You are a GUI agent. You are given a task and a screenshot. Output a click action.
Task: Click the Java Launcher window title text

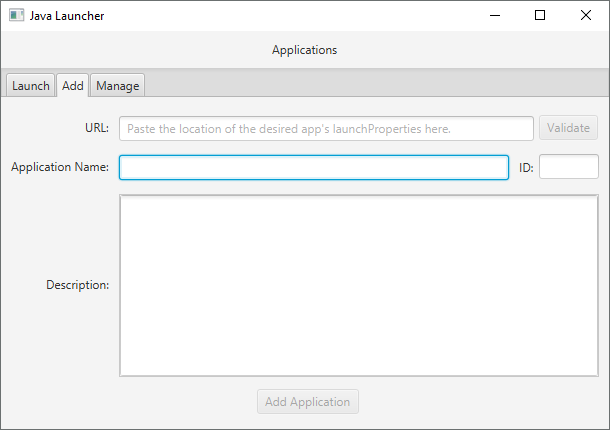coord(67,16)
